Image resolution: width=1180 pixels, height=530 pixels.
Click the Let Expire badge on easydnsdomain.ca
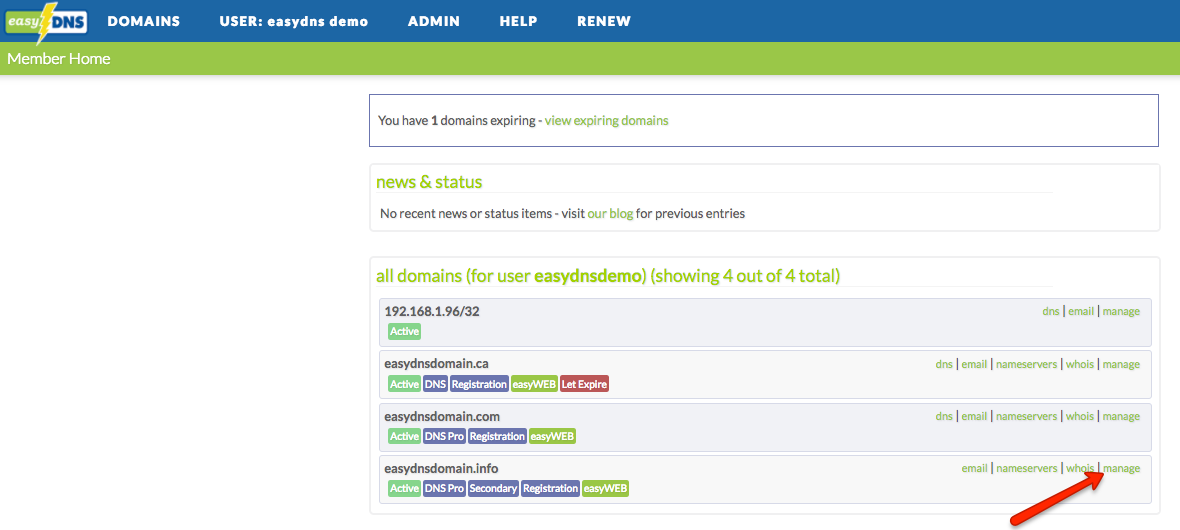click(x=584, y=384)
